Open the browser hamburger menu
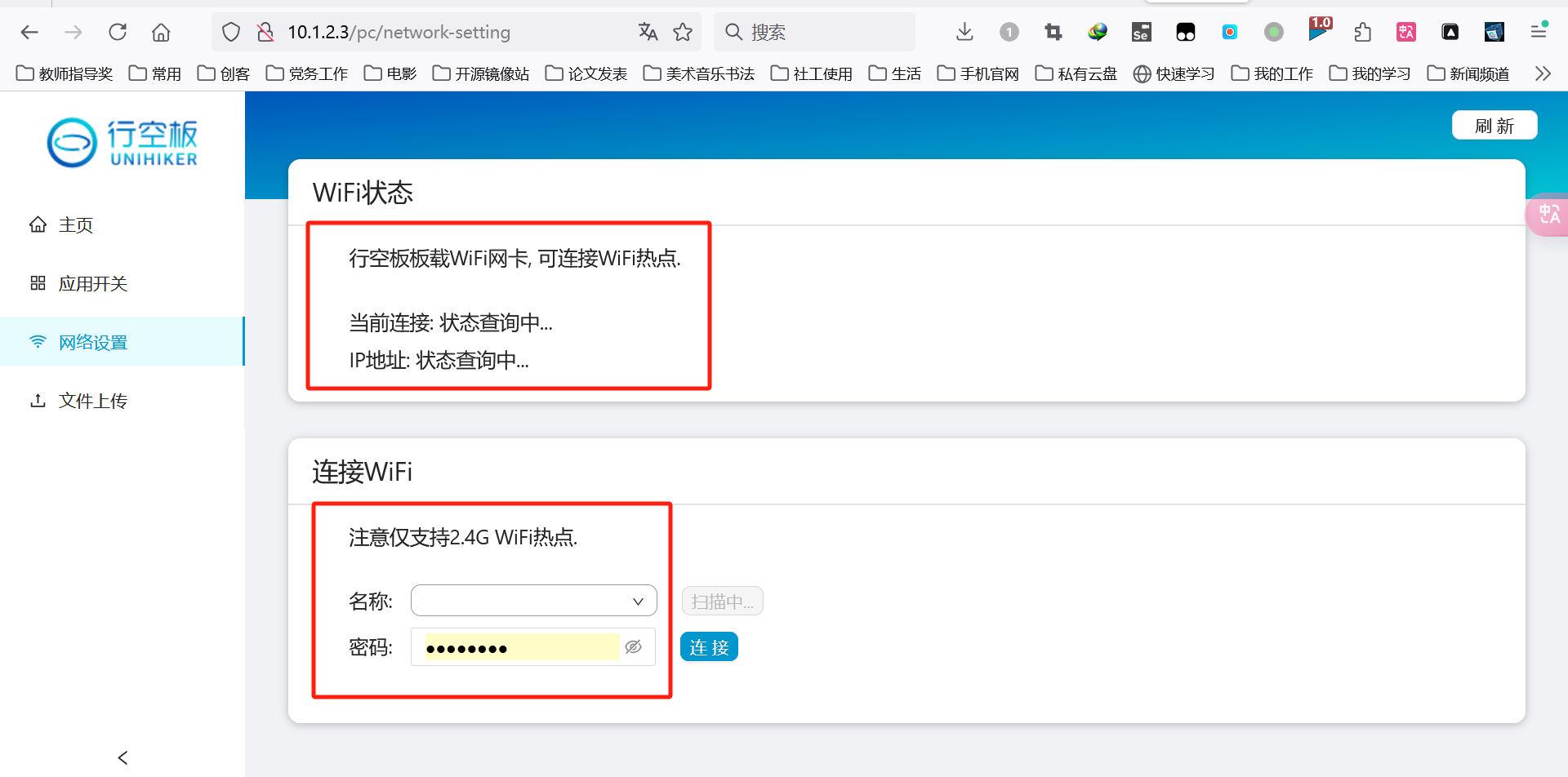Screen dimensions: 1568x777 [1539, 32]
